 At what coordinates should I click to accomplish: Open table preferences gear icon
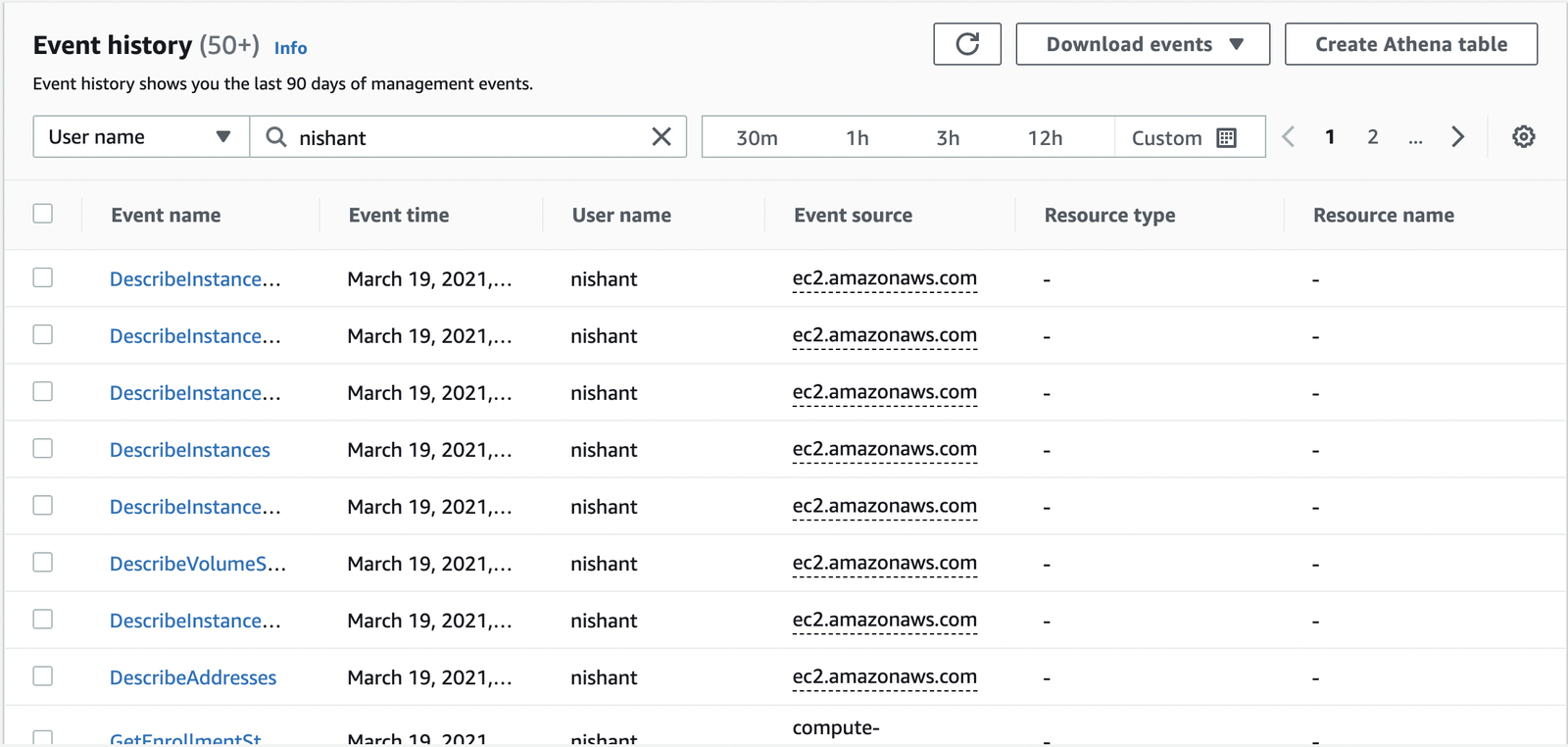pyautogui.click(x=1523, y=137)
